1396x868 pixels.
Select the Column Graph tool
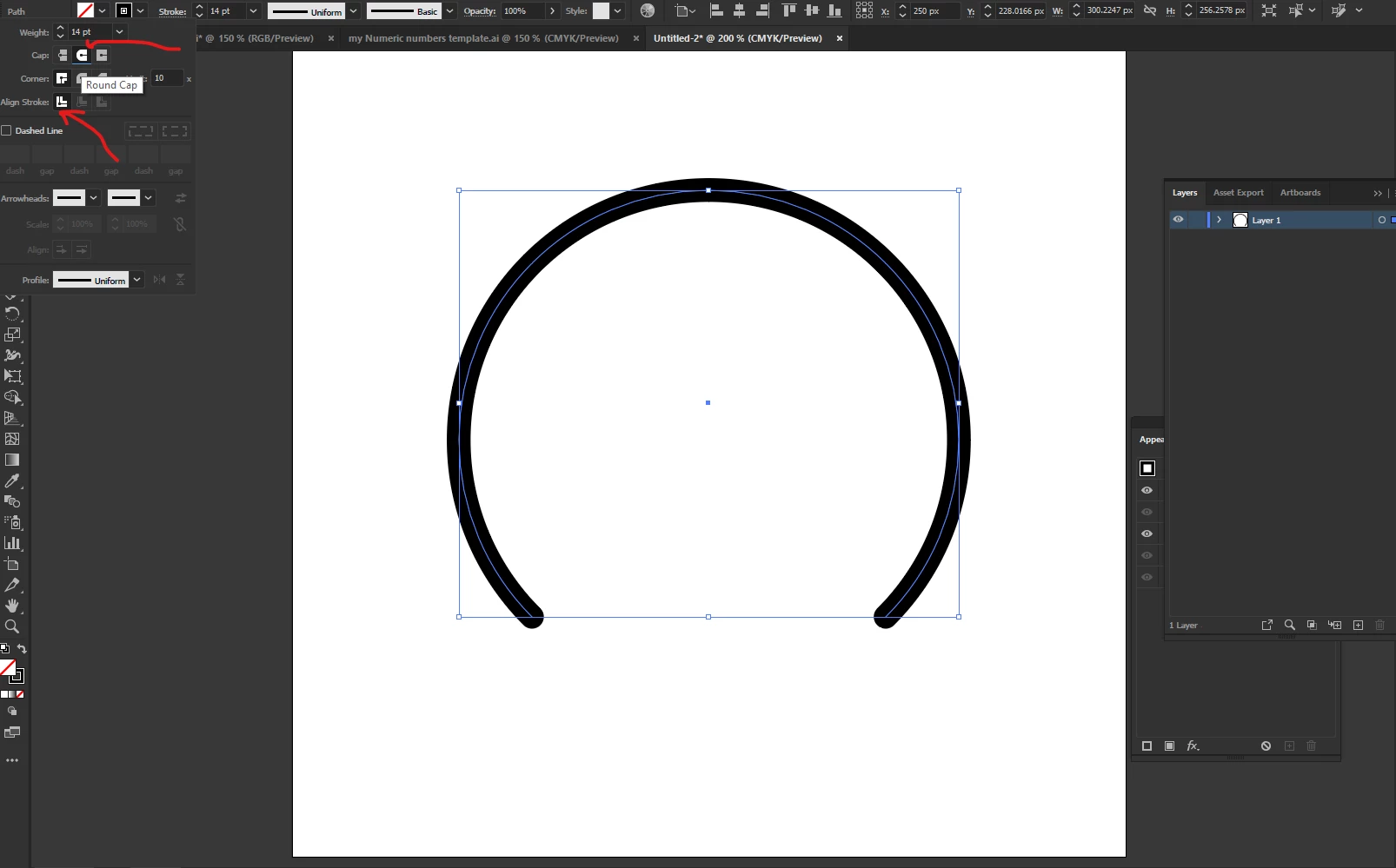tap(12, 543)
